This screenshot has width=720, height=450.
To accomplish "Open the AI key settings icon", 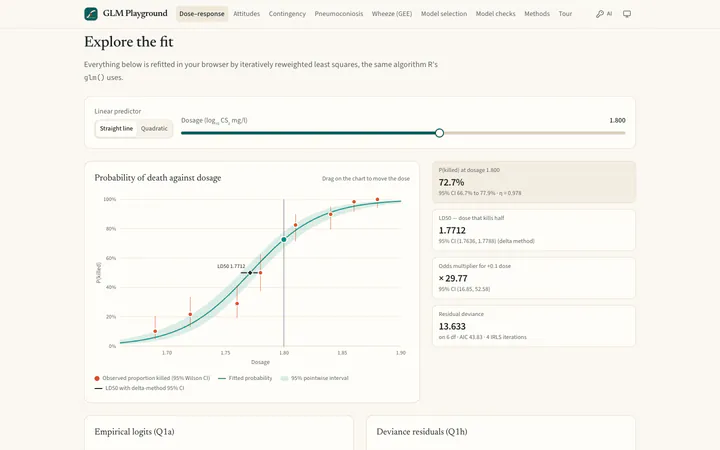I will click(x=604, y=14).
